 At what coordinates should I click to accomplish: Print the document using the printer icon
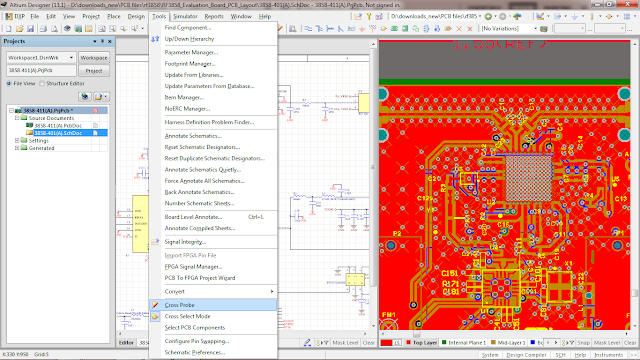coord(43,29)
